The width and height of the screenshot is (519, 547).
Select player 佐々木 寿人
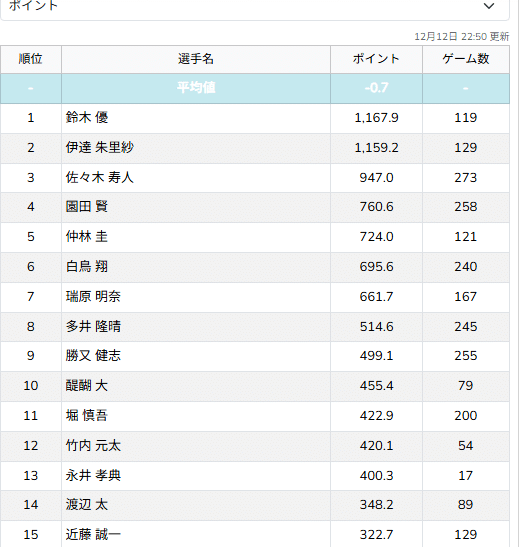click(100, 178)
